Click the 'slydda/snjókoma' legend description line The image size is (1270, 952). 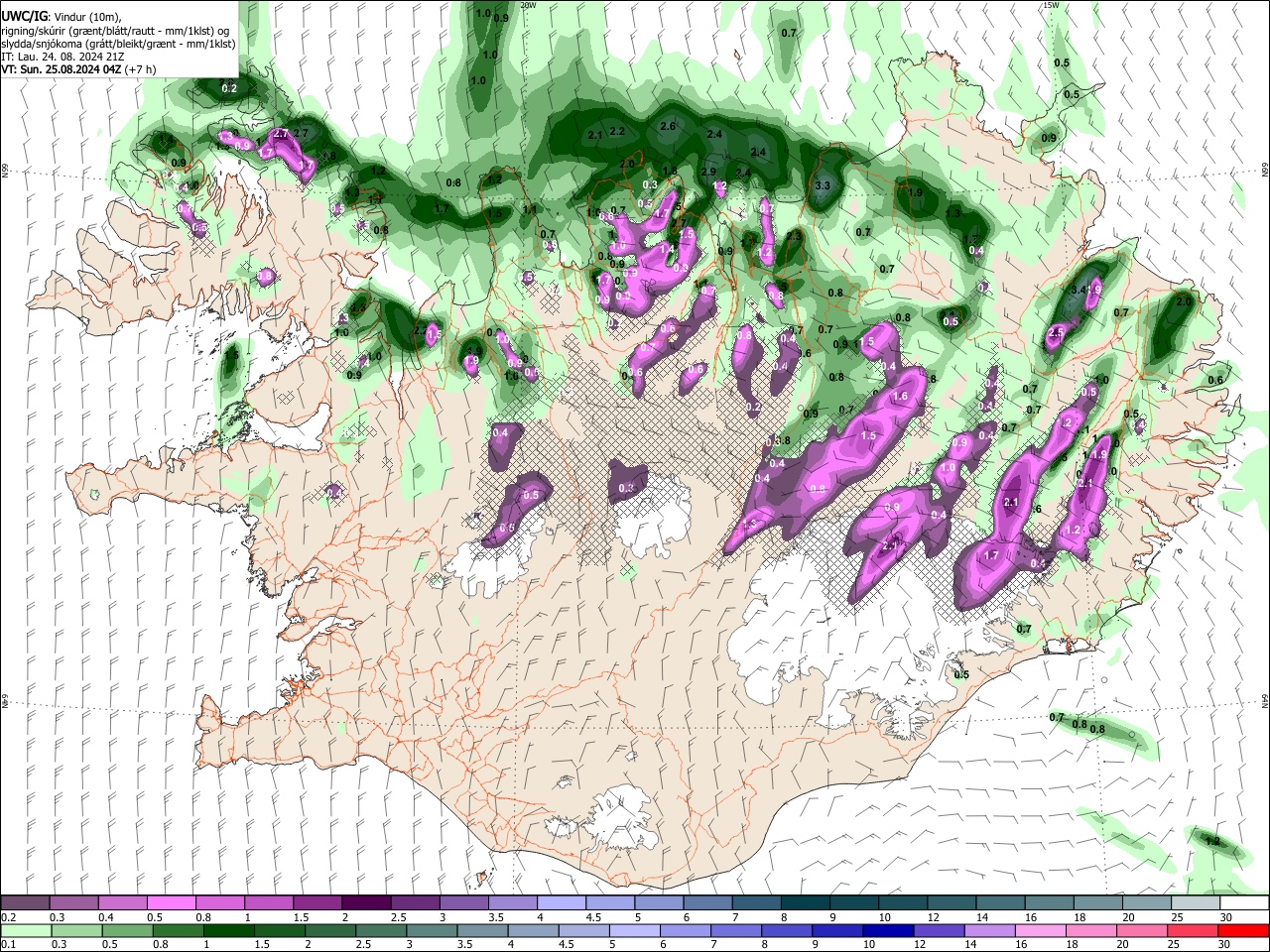coord(118,44)
